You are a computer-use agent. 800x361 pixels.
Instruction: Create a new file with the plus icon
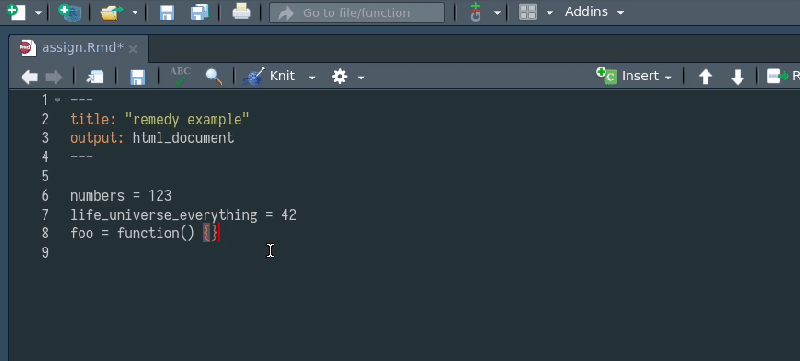tap(16, 12)
